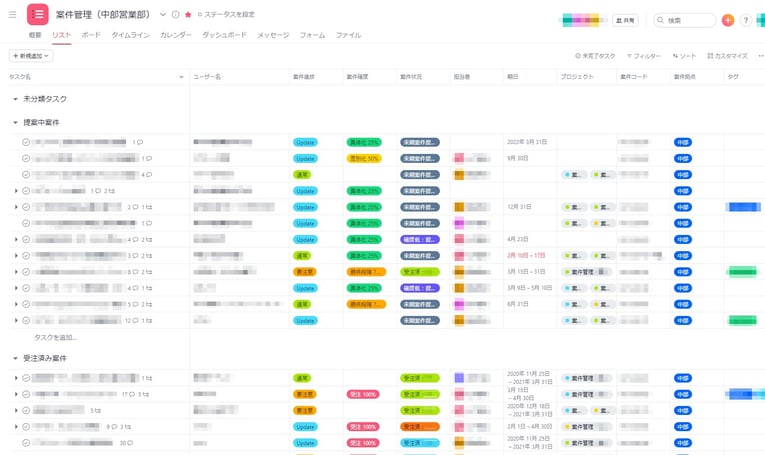Click the yellow 50% pill in 9月30日 row

tap(364, 158)
